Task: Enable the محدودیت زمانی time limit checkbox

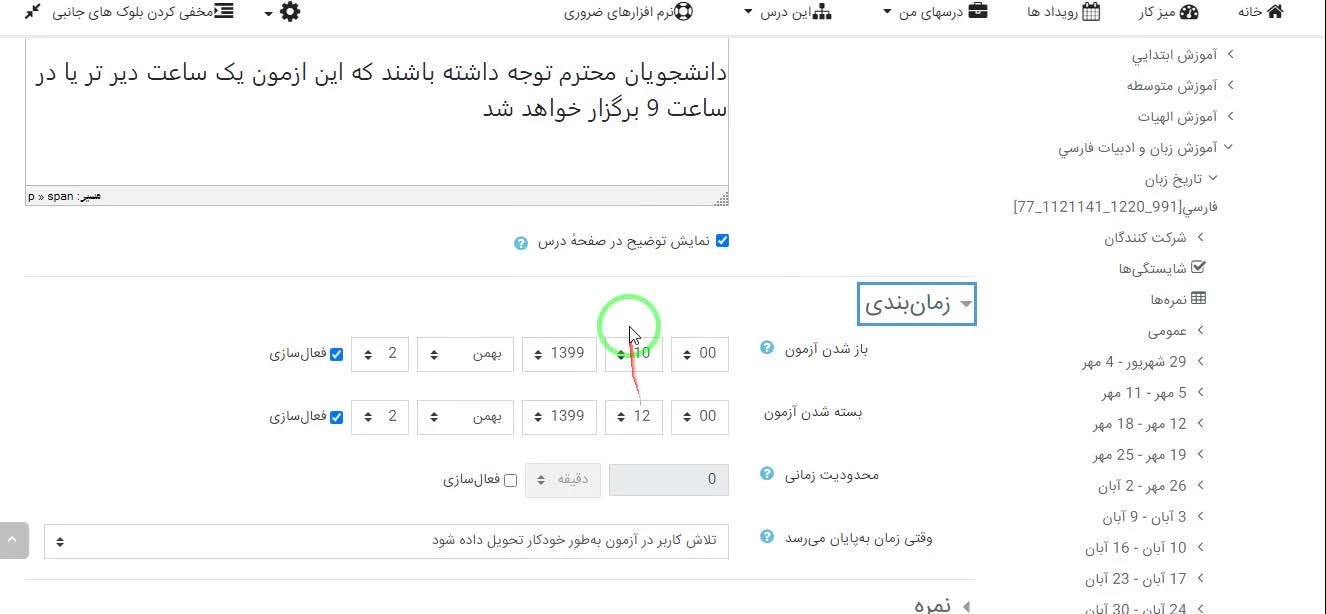Action: tap(510, 480)
